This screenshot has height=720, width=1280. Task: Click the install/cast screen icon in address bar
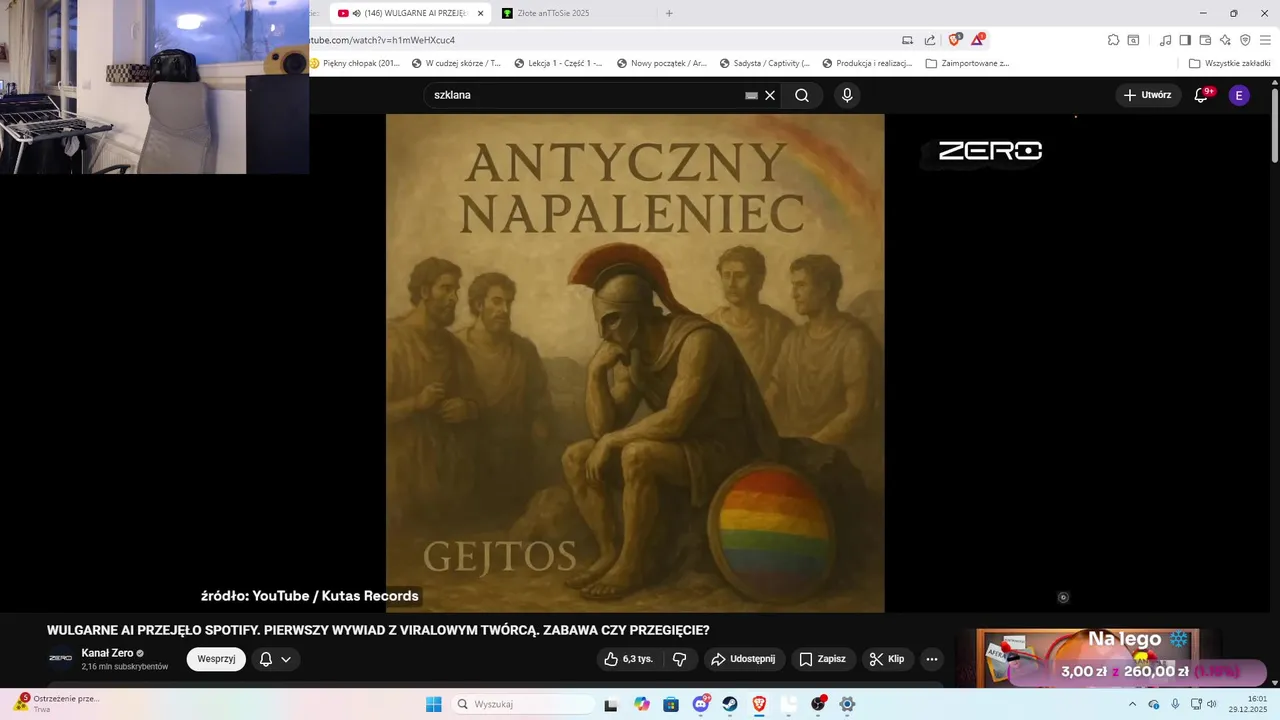(x=907, y=40)
